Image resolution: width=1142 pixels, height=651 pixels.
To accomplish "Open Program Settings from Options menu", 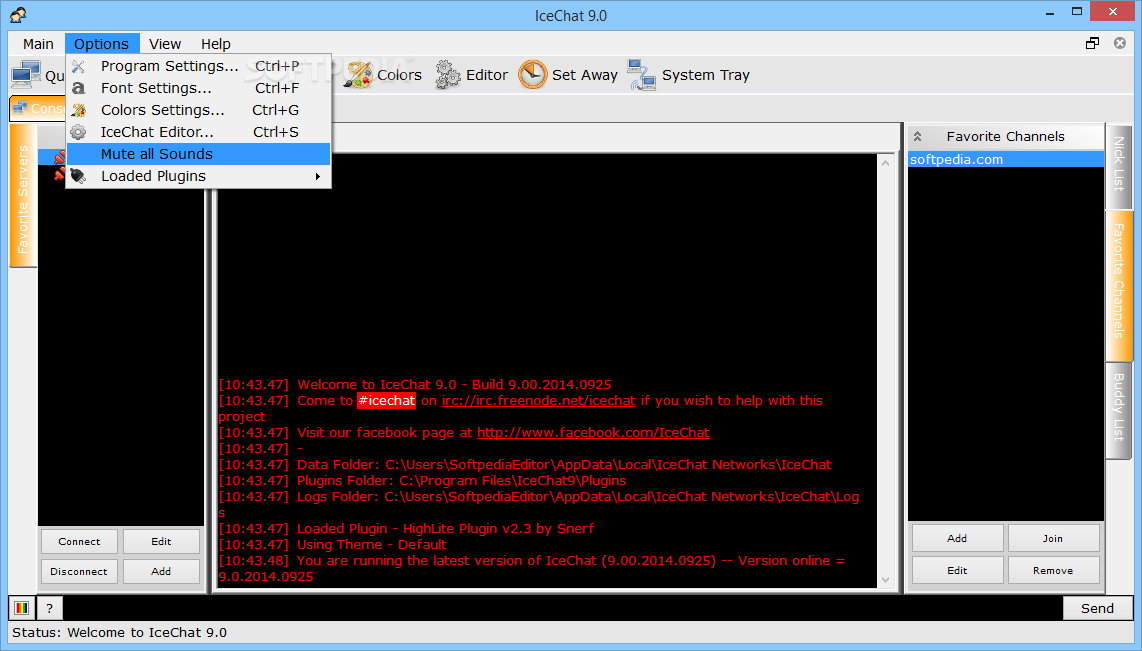I will click(198, 66).
